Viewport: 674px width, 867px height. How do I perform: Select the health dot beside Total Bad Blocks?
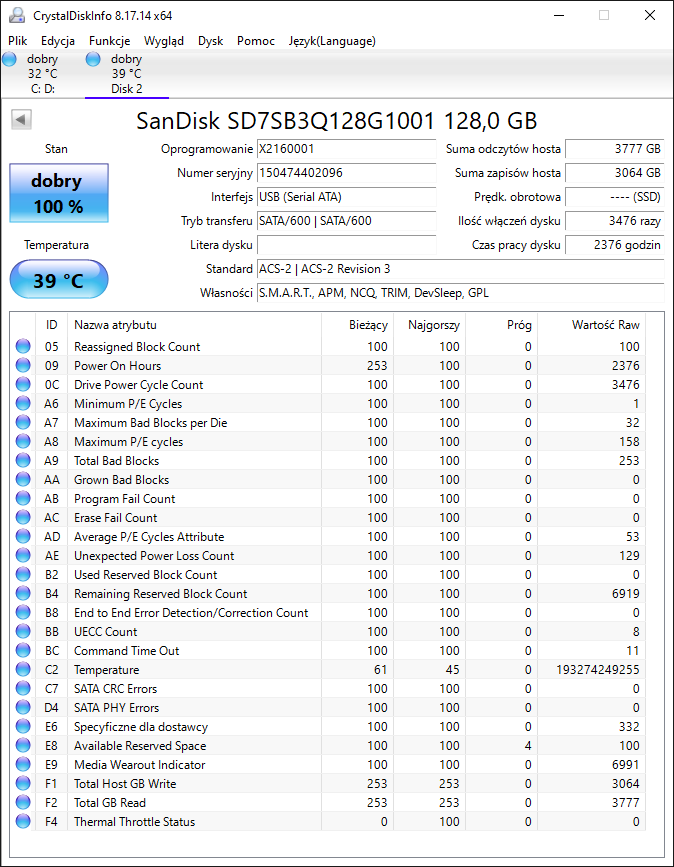click(22, 460)
